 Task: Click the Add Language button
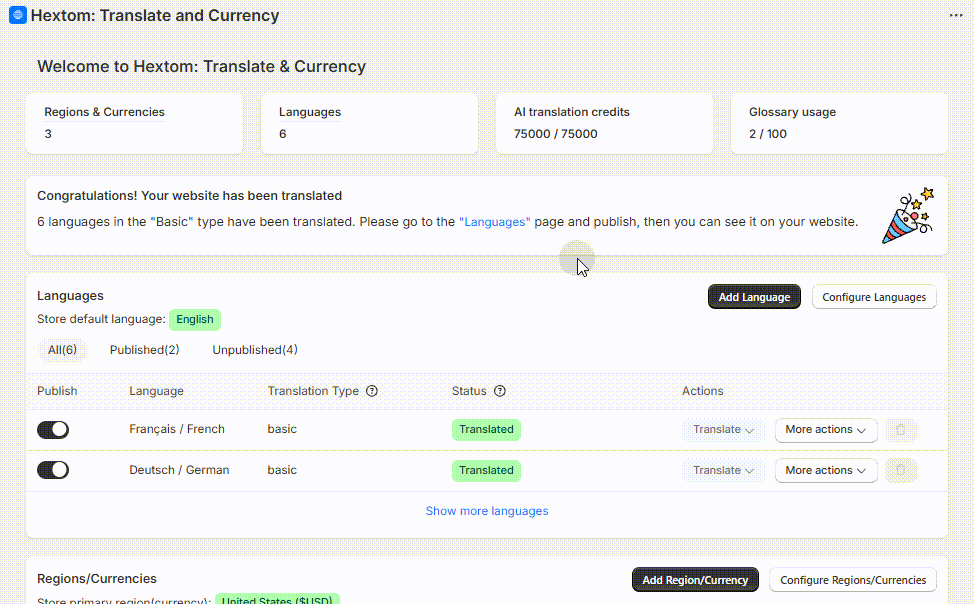(754, 297)
